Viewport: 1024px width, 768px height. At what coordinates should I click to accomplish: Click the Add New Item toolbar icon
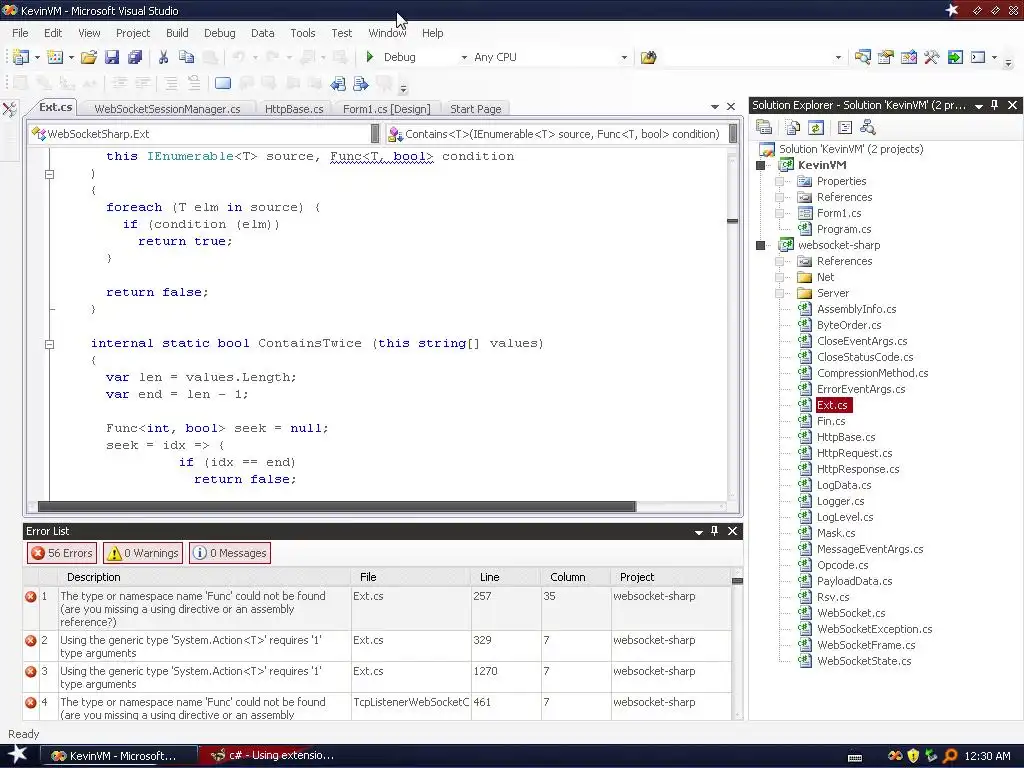[55, 57]
